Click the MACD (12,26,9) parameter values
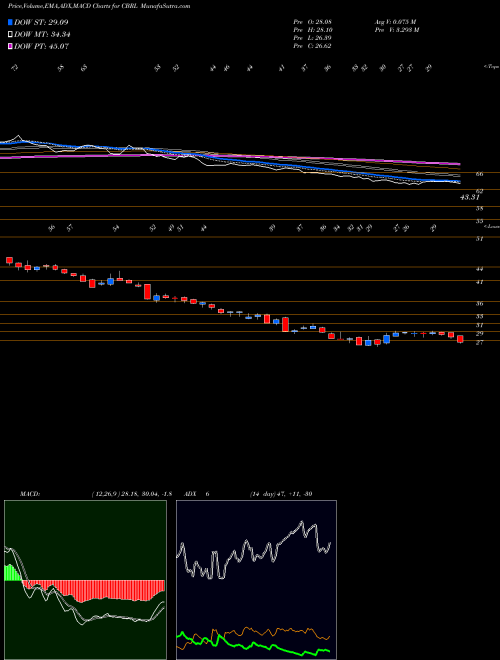 coord(131,494)
